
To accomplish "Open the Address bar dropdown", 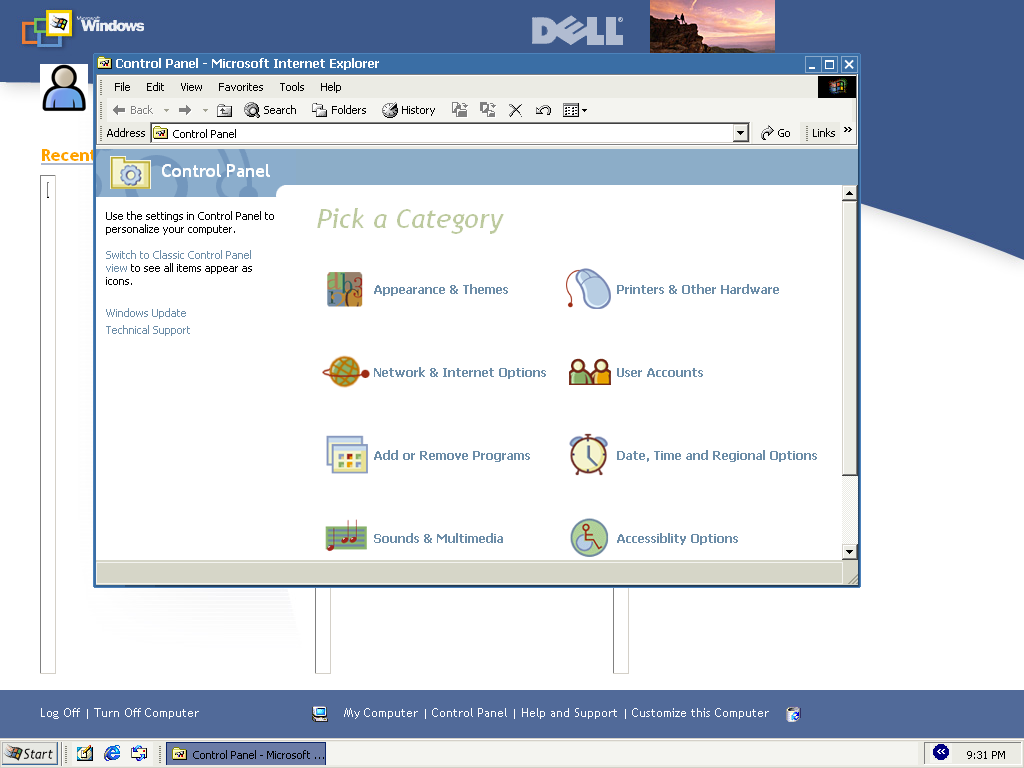I will coord(740,133).
